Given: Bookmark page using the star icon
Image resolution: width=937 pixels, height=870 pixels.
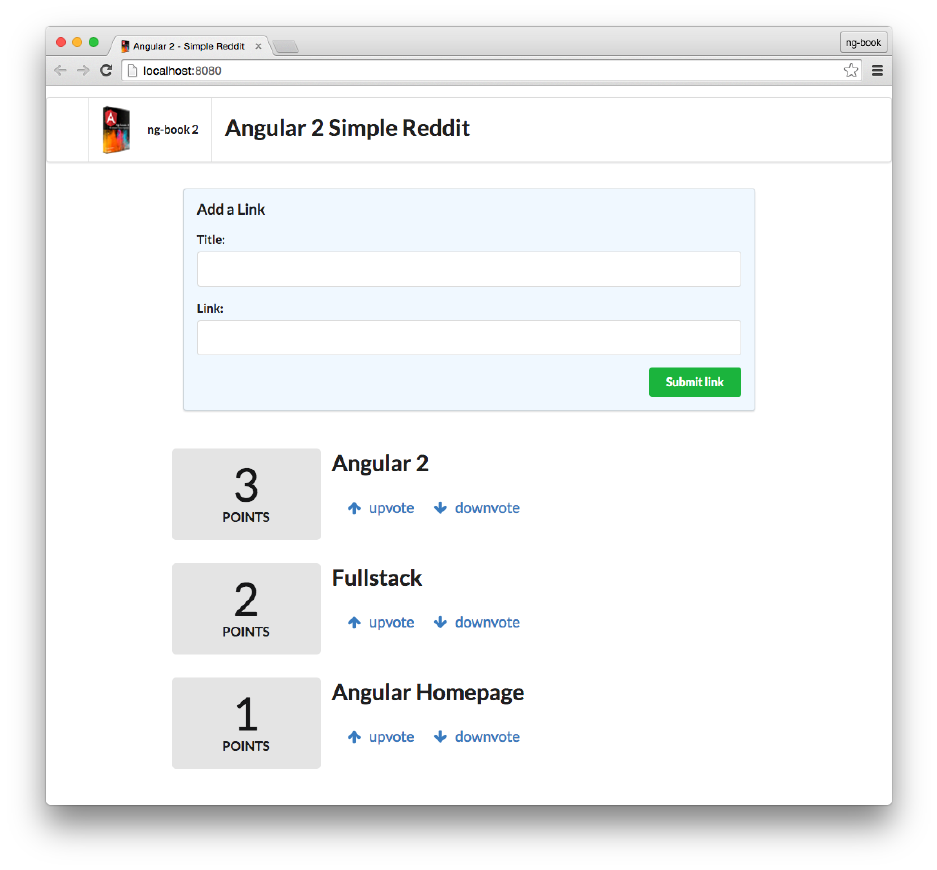Looking at the screenshot, I should click(851, 71).
